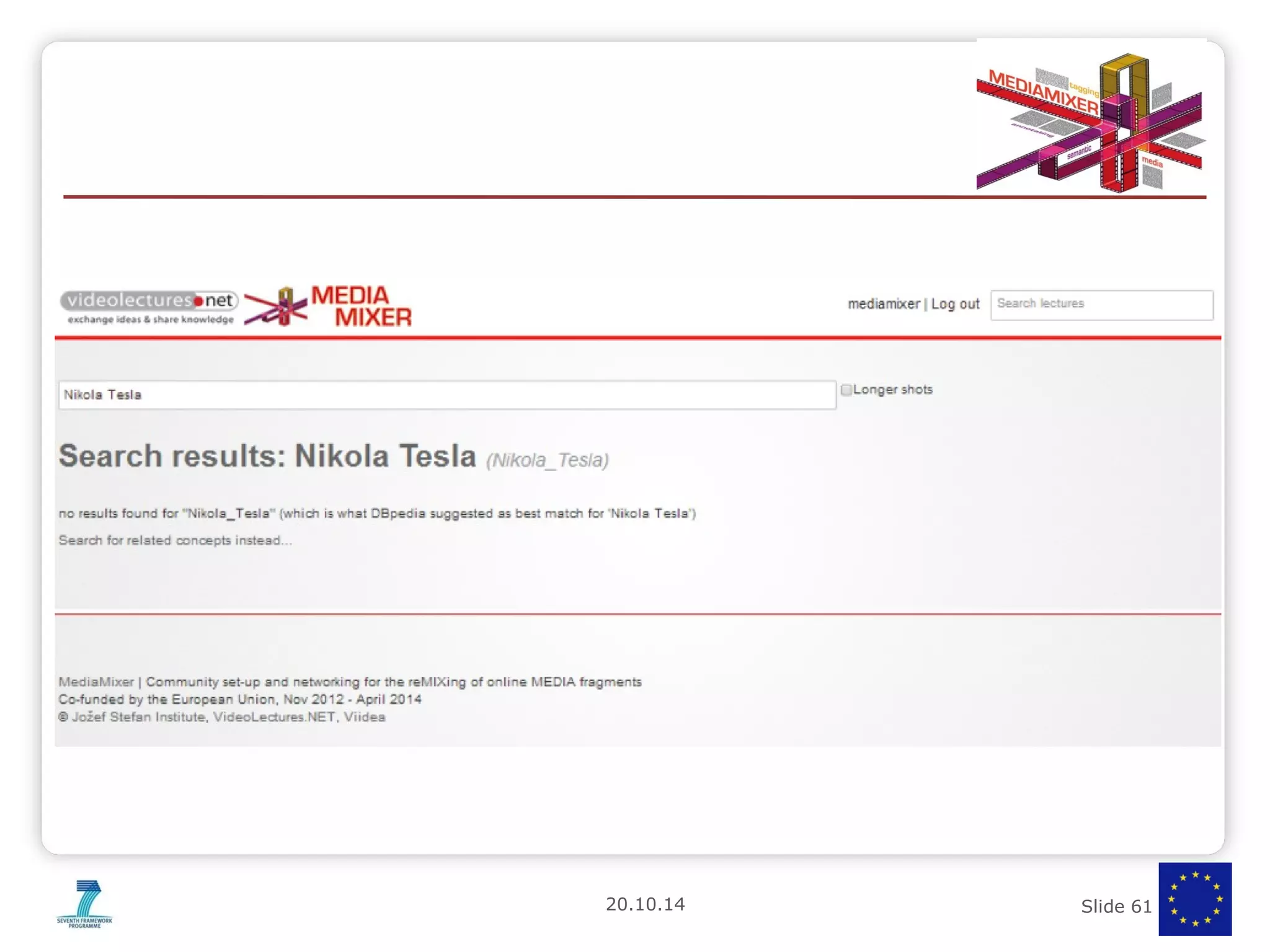Click Search for related concepts instead link
Screen dimensions: 1270x952
tap(175, 540)
